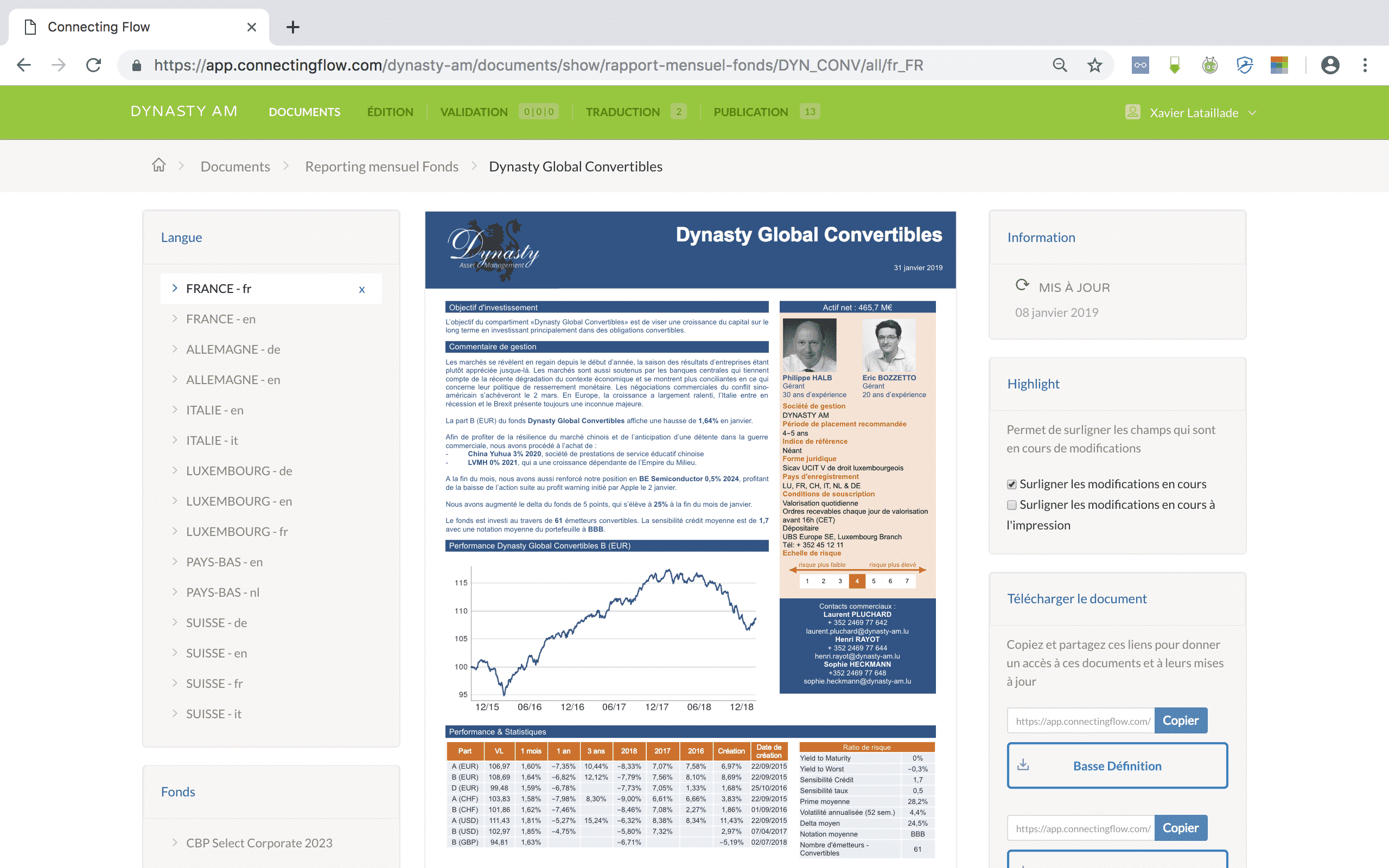The height and width of the screenshot is (868, 1389).
Task: Open the DOCUMENTS menu
Action: pos(304,112)
